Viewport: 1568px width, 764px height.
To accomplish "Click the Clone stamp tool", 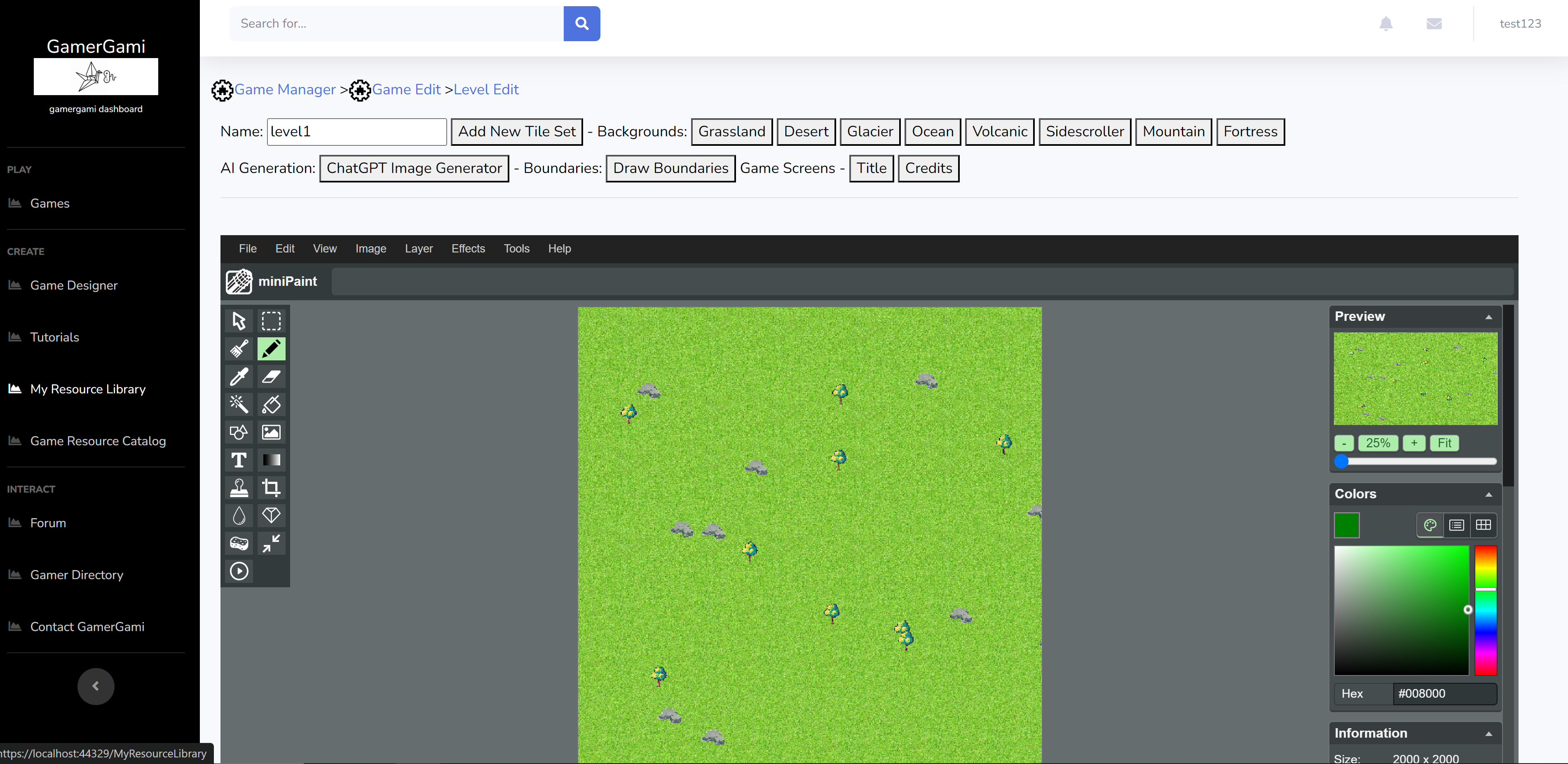I will click(239, 488).
